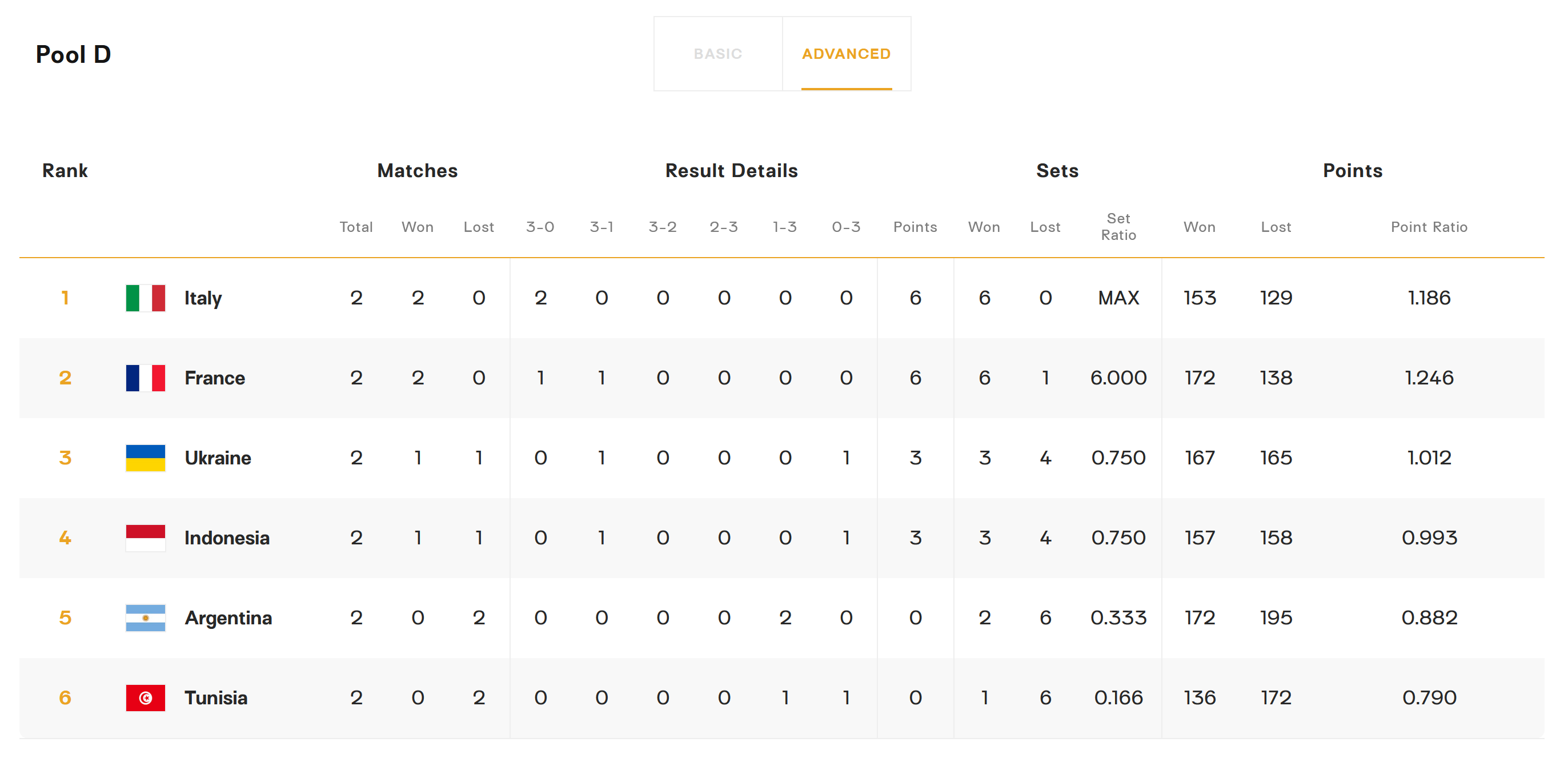Switch to the BASIC standings tab
The image size is (1568, 778).
pyautogui.click(x=717, y=54)
